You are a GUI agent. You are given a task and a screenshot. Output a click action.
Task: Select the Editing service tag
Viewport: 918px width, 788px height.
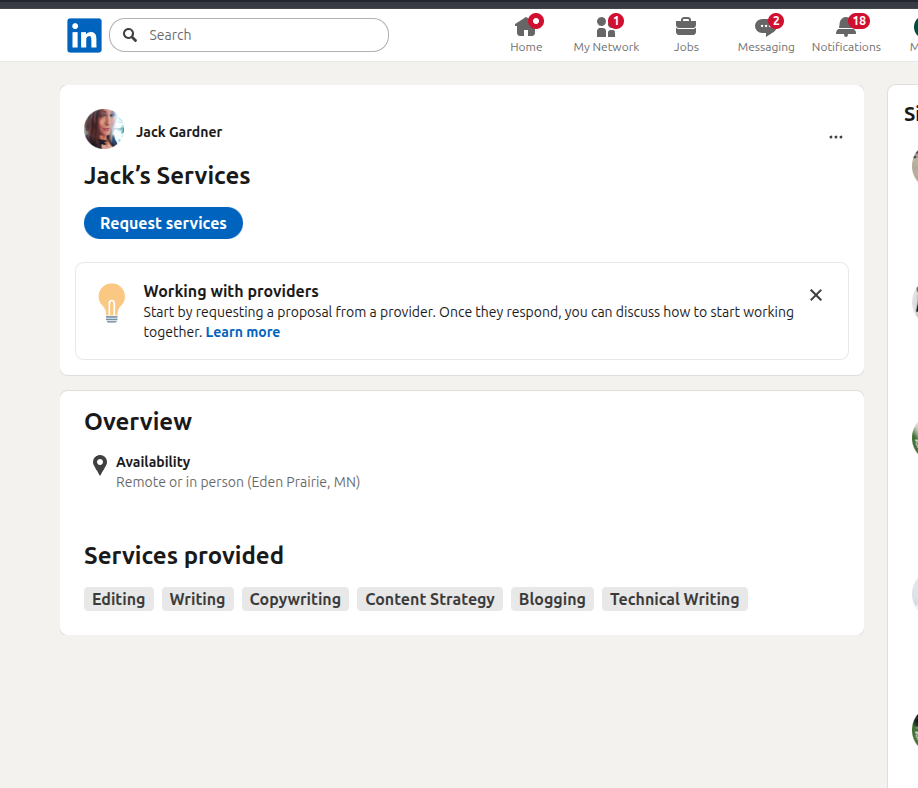[x=119, y=599]
